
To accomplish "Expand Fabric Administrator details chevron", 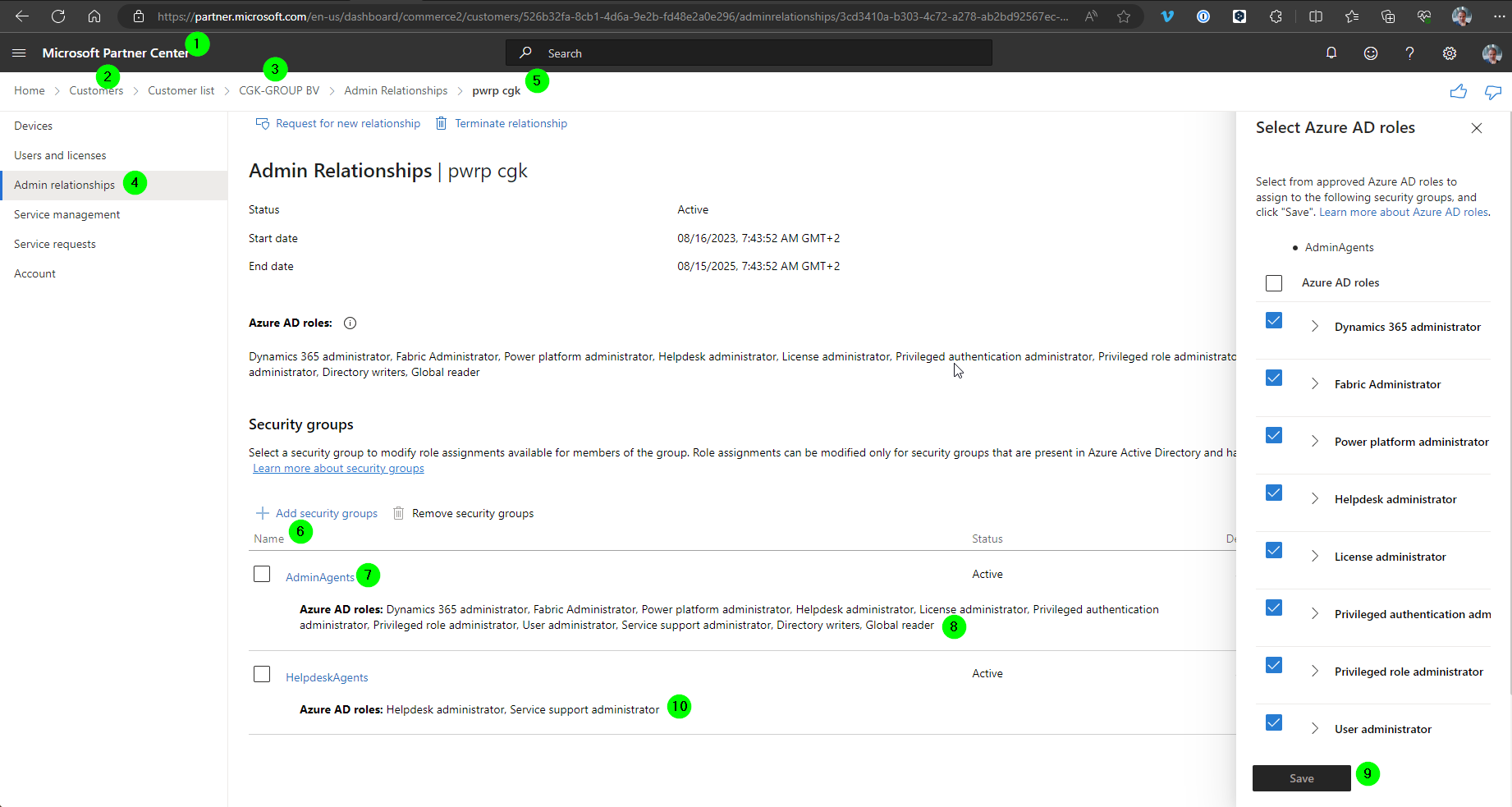I will click(1315, 384).
